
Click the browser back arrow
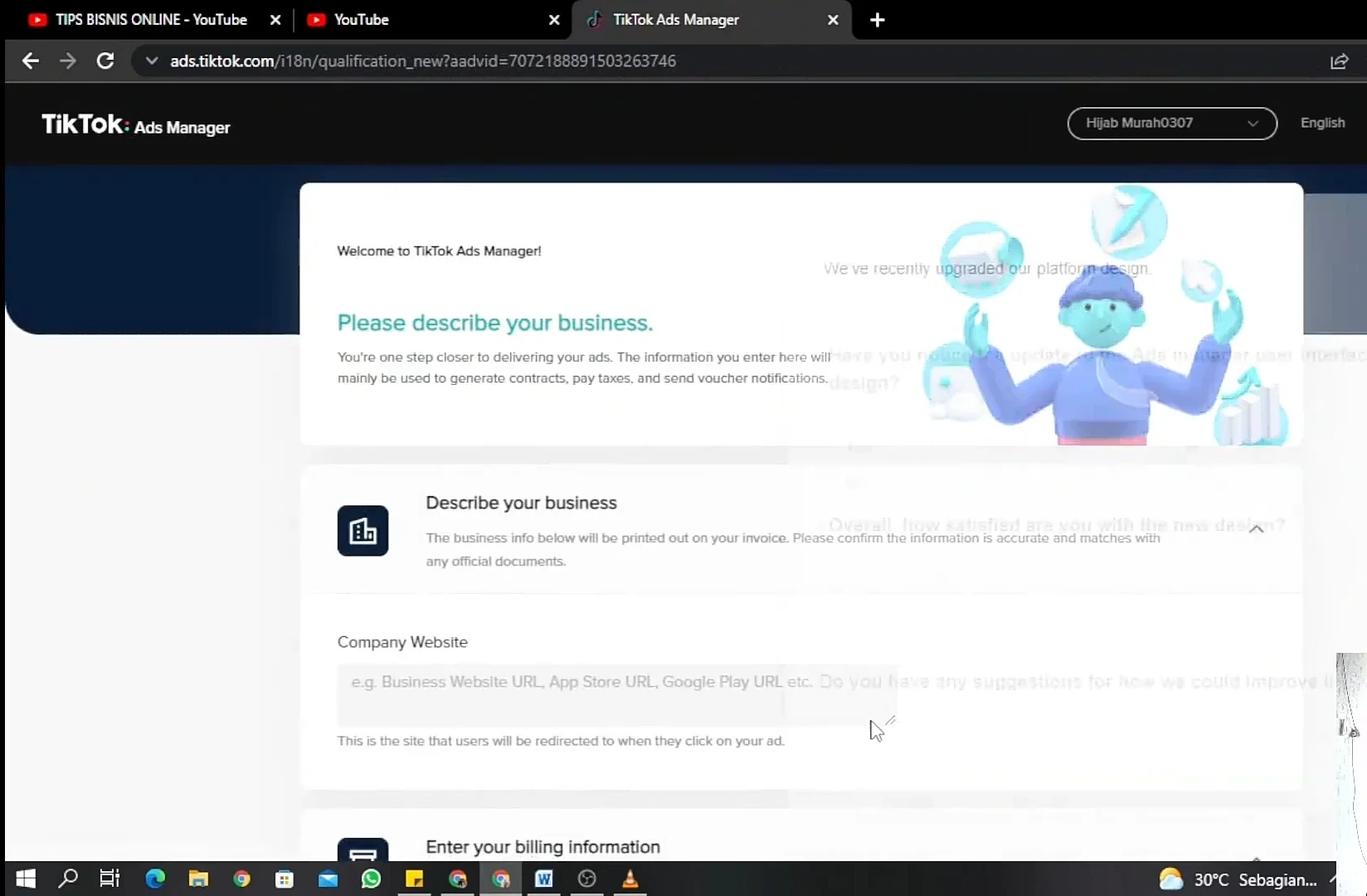coord(31,61)
